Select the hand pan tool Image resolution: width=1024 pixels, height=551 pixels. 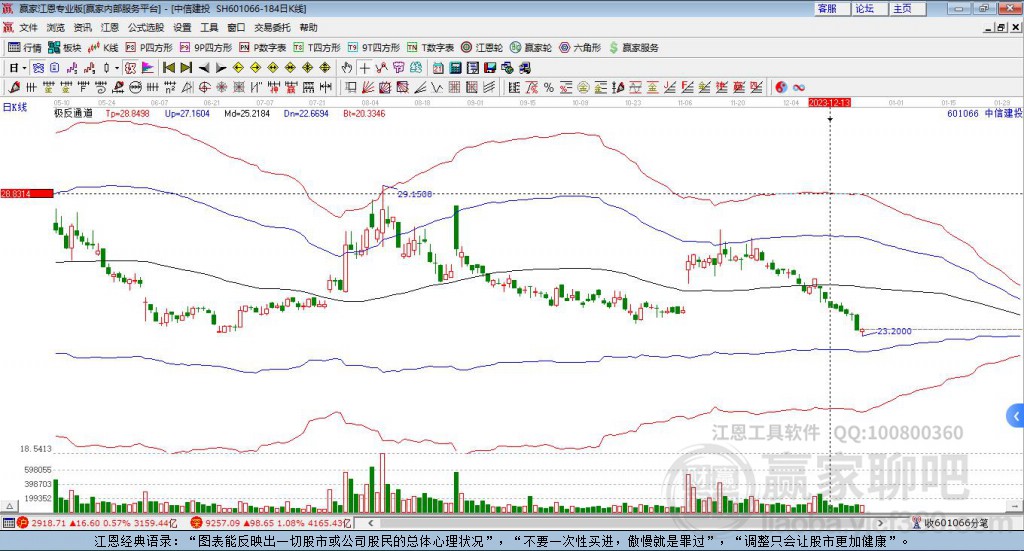347,68
